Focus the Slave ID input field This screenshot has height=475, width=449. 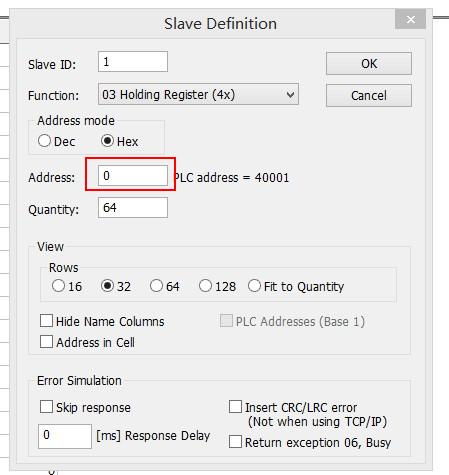click(x=133, y=61)
